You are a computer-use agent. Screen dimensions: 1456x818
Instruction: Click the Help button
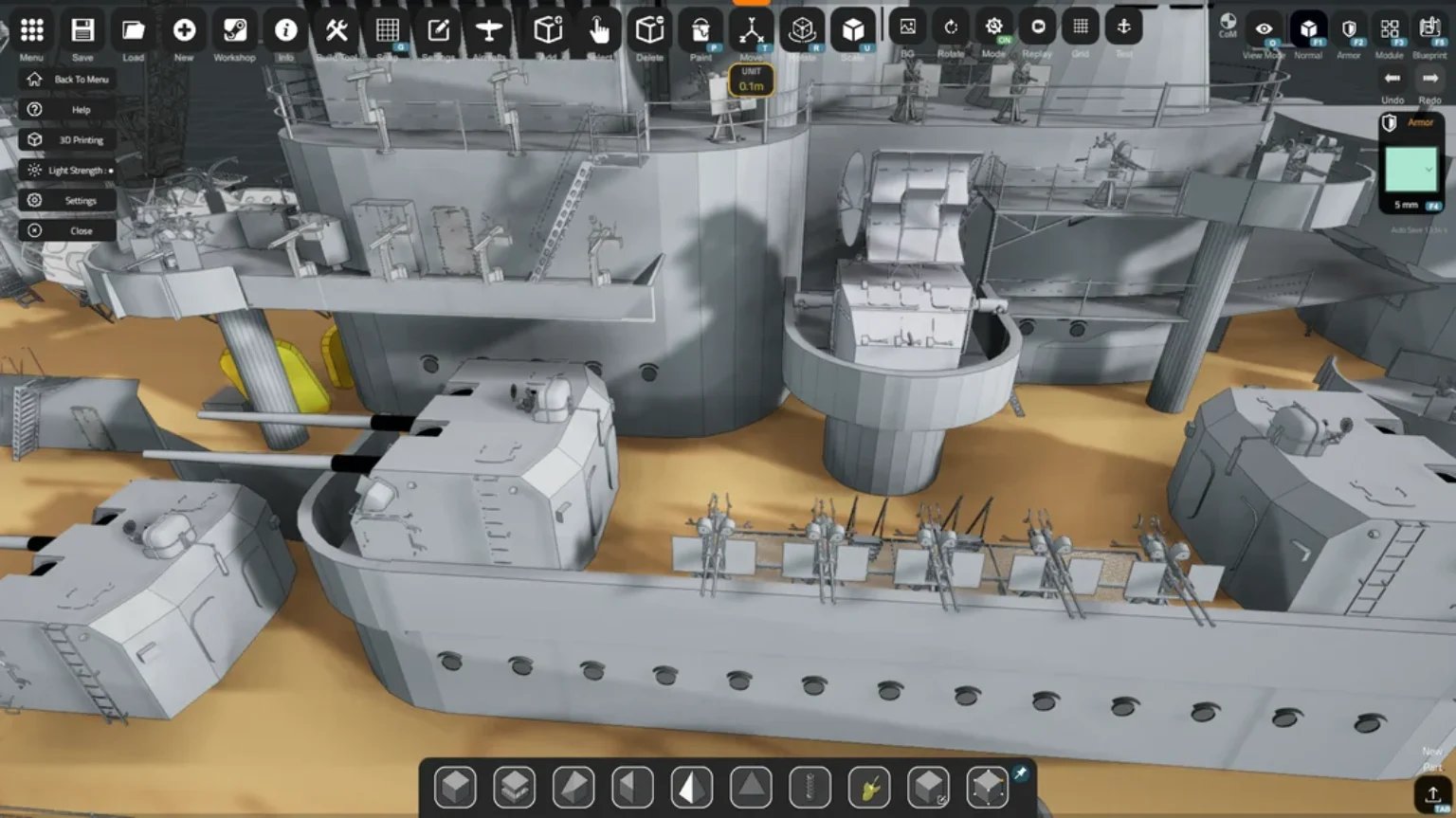coord(68,110)
